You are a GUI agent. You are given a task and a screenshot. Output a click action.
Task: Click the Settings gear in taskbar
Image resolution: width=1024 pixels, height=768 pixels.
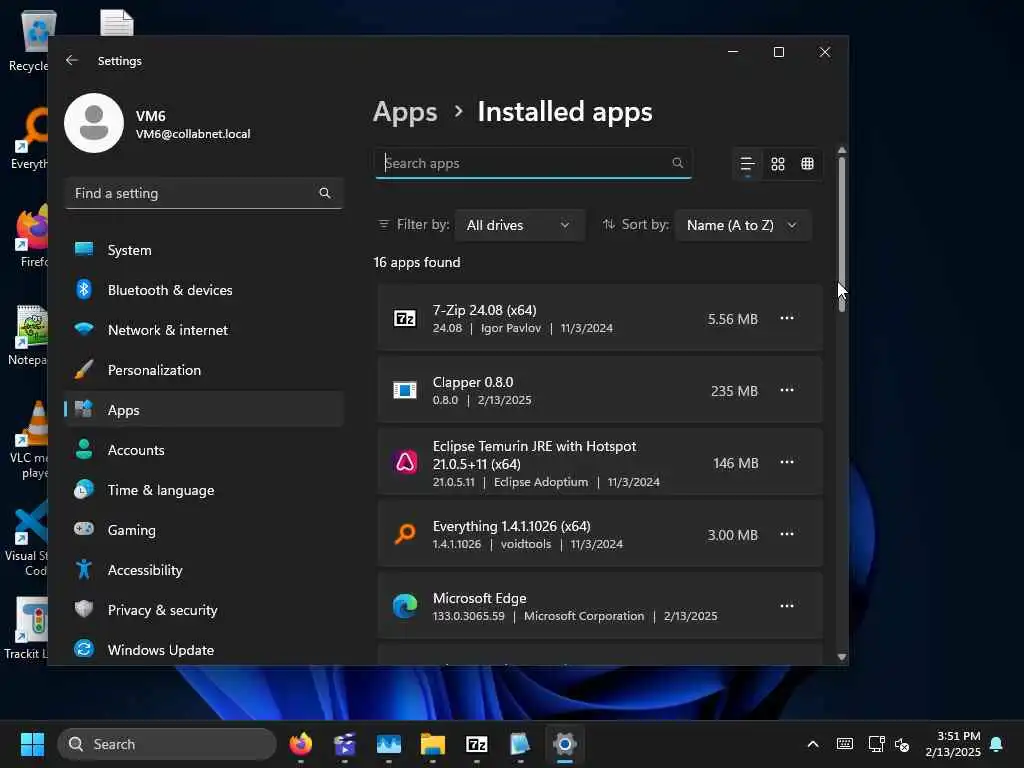(565, 744)
